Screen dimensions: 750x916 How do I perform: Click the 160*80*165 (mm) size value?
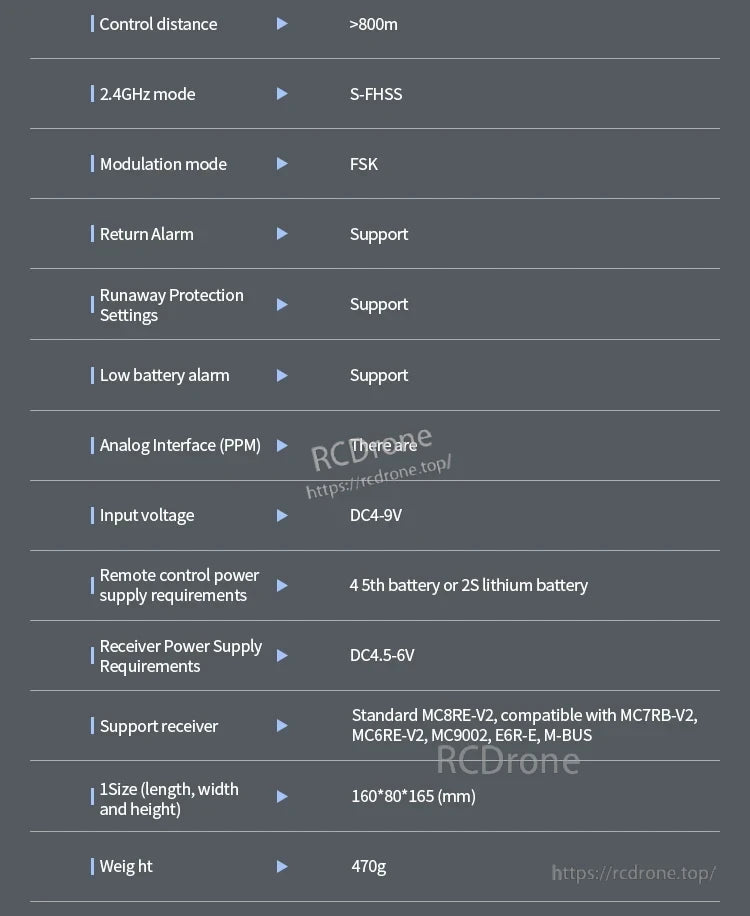[x=412, y=797]
